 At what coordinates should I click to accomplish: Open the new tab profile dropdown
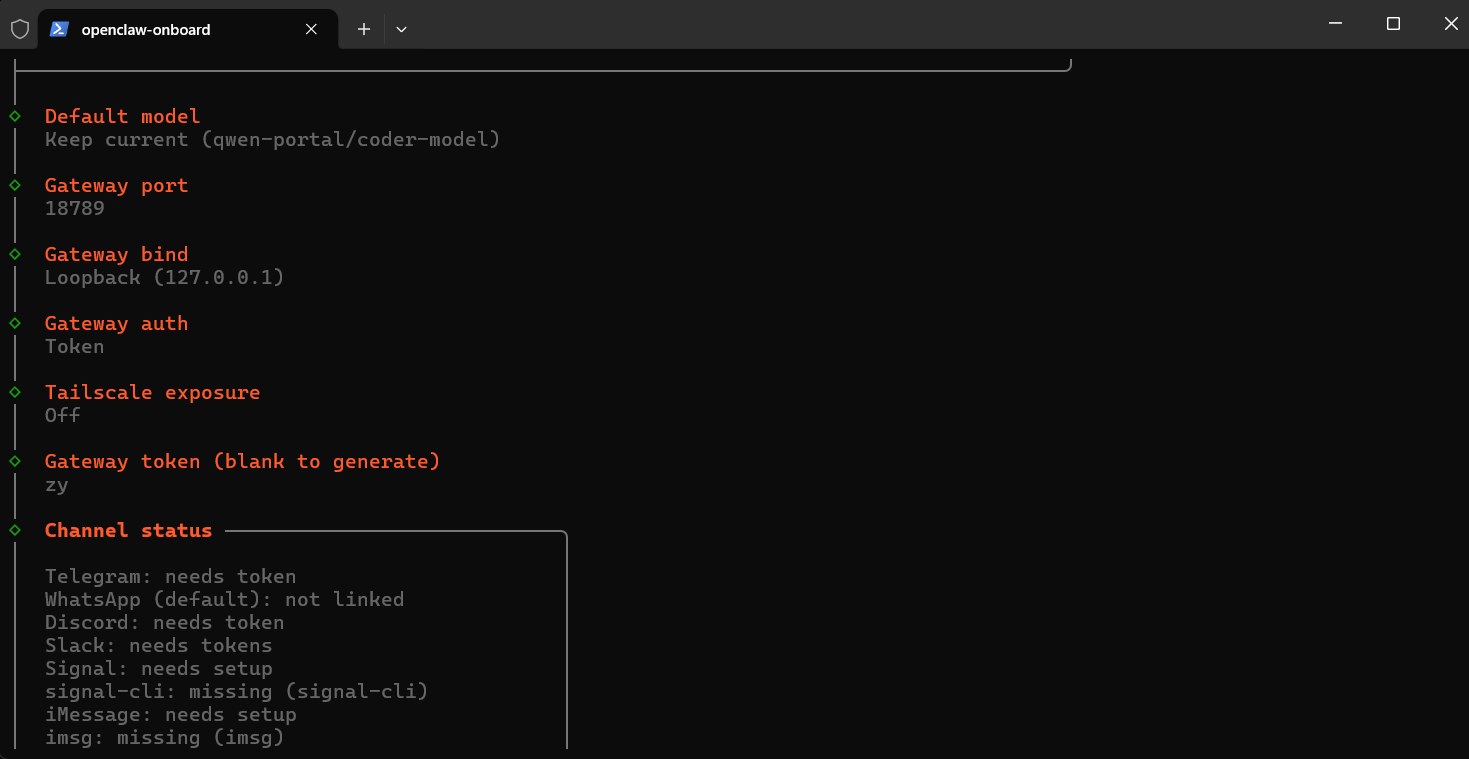[401, 29]
